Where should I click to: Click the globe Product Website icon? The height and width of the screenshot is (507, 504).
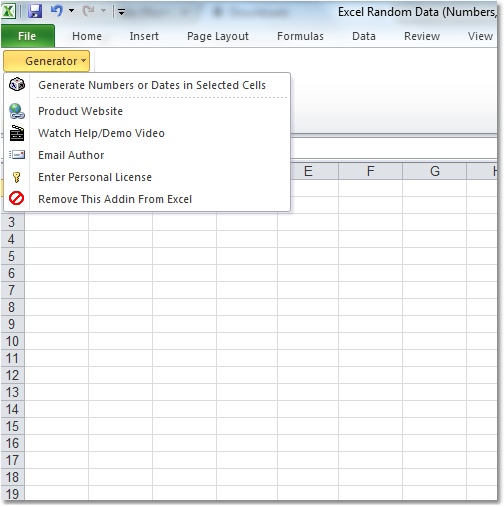[x=17, y=111]
